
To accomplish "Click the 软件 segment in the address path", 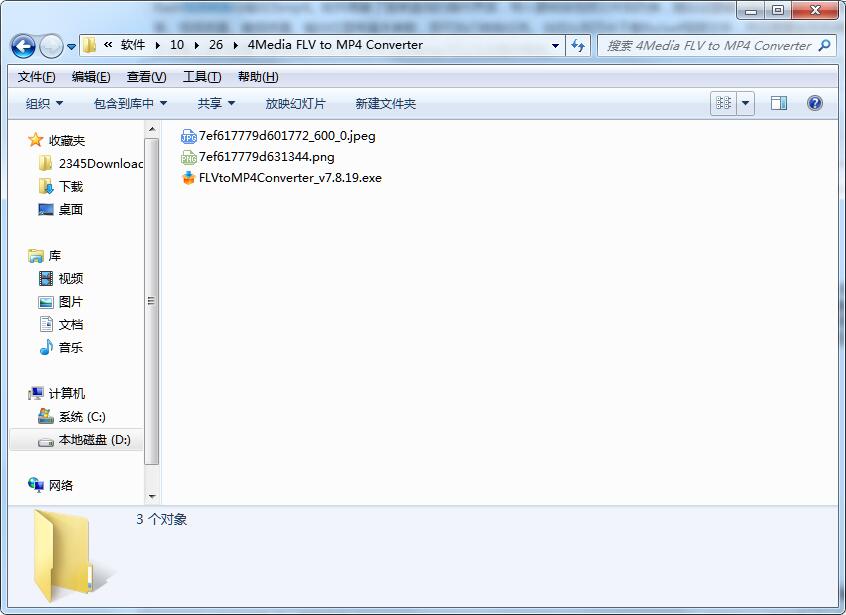I will pos(133,45).
